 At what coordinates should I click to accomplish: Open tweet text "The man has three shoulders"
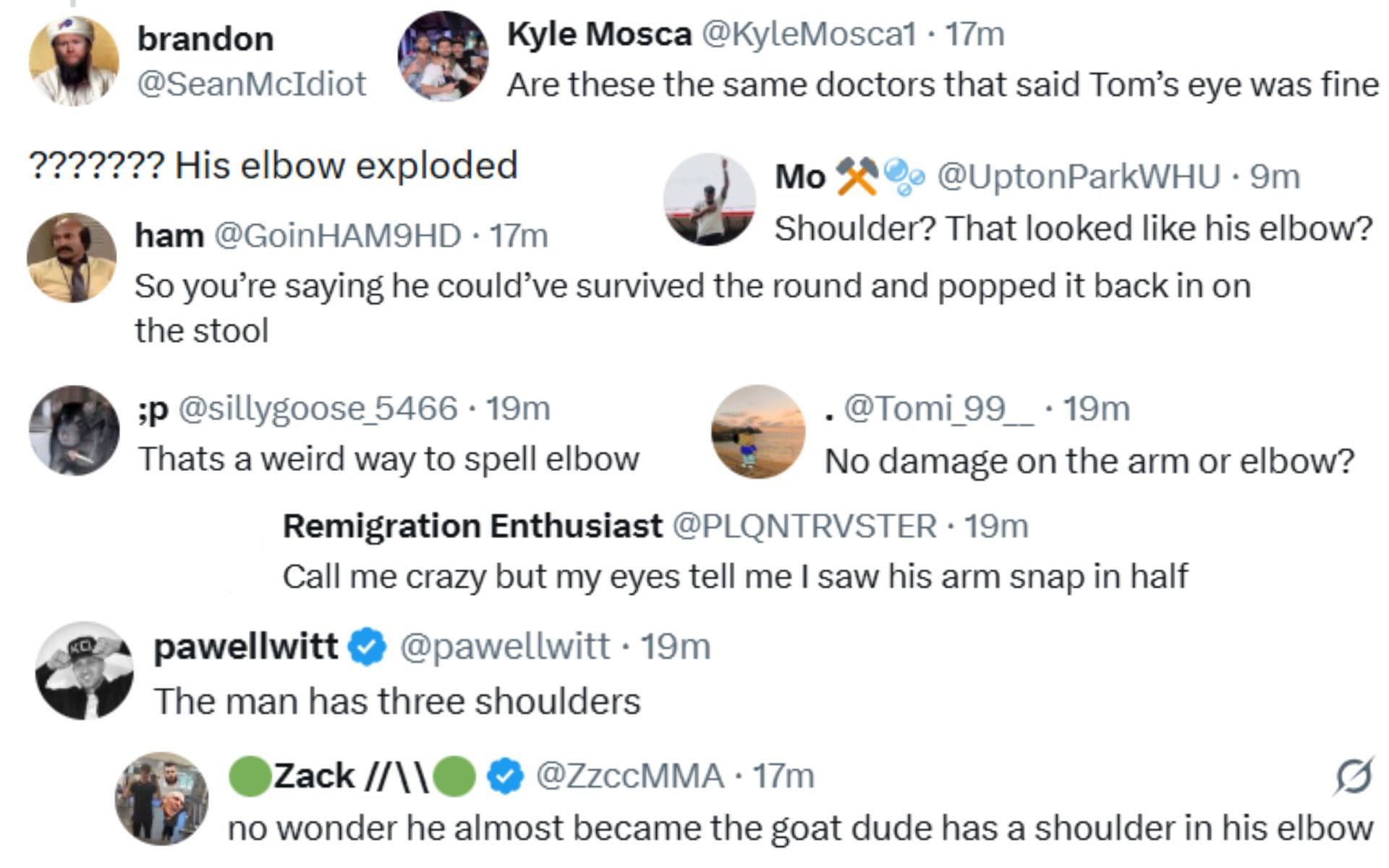[397, 701]
